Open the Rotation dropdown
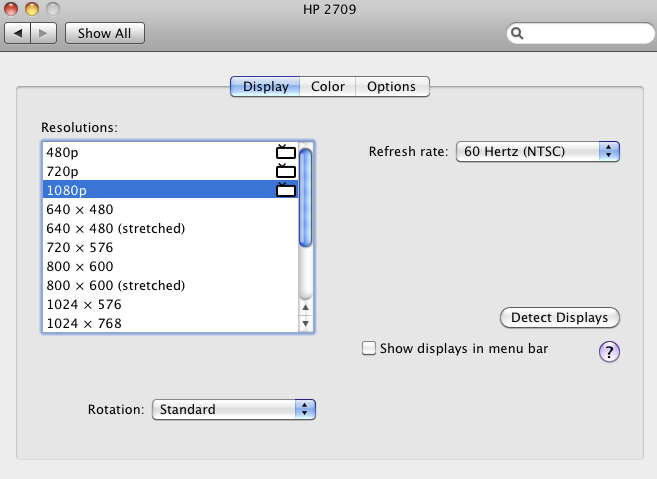The image size is (657, 479). pyautogui.click(x=234, y=409)
